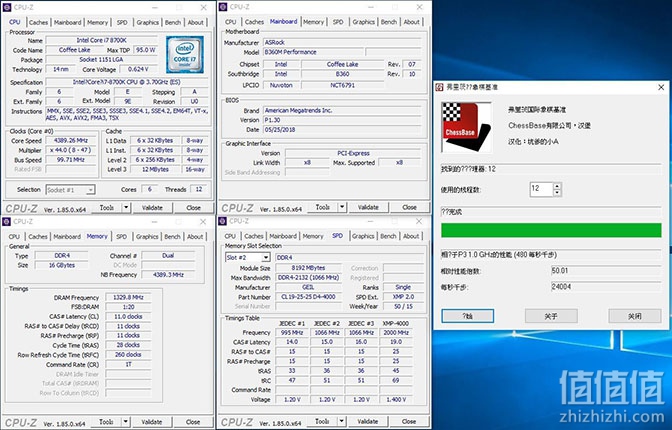Expand the Tools arrow in the SPD window

(342, 421)
